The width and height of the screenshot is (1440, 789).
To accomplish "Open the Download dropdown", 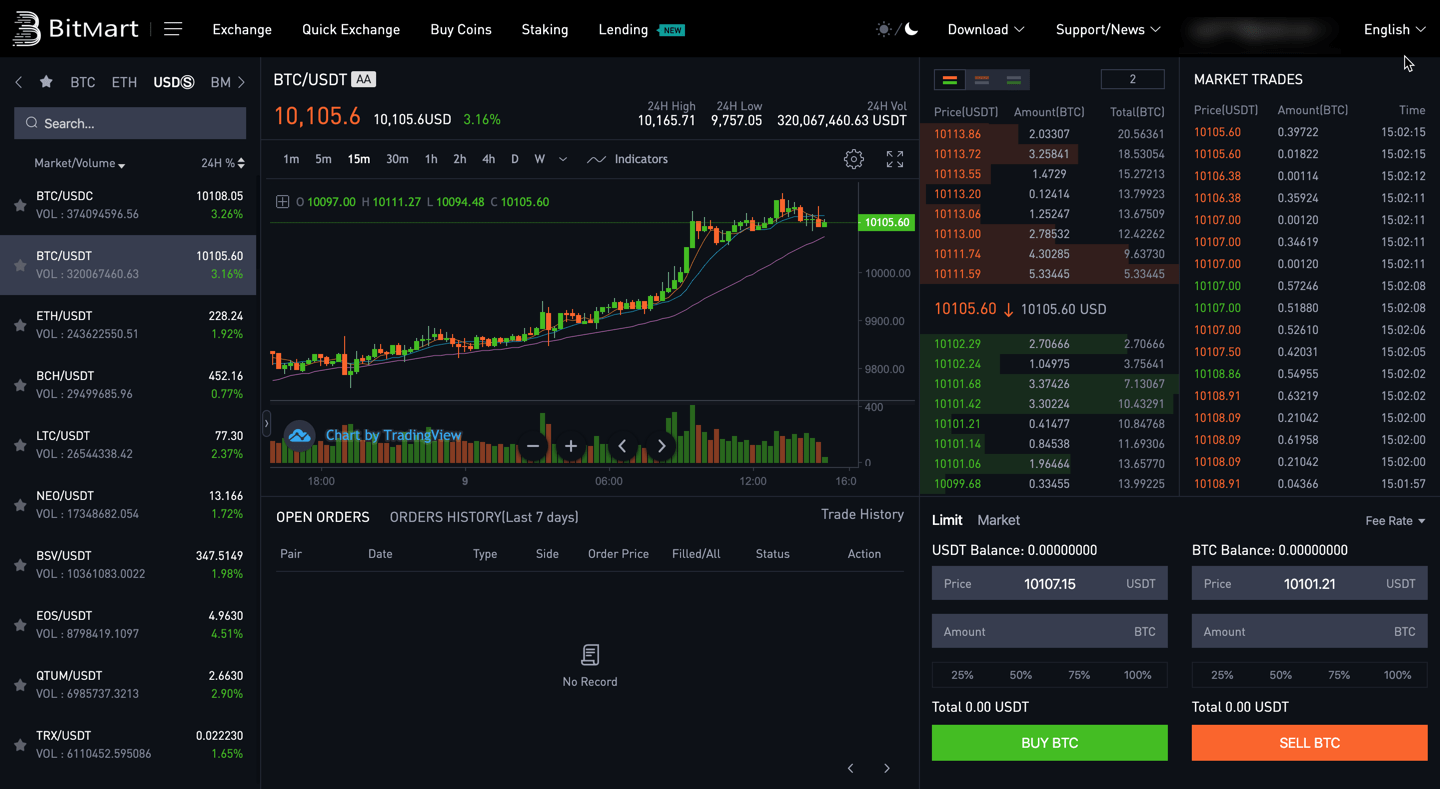I will point(986,29).
